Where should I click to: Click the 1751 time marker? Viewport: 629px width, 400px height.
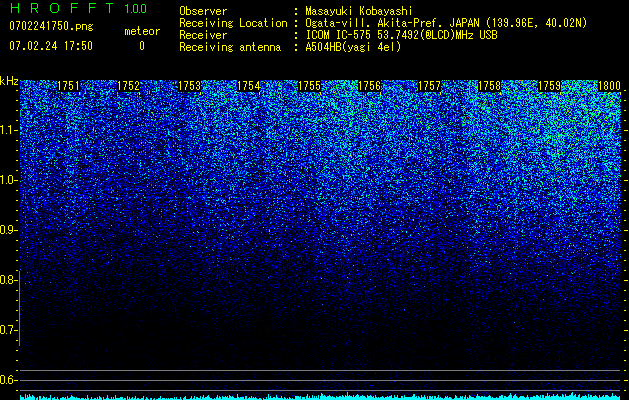coord(69,86)
